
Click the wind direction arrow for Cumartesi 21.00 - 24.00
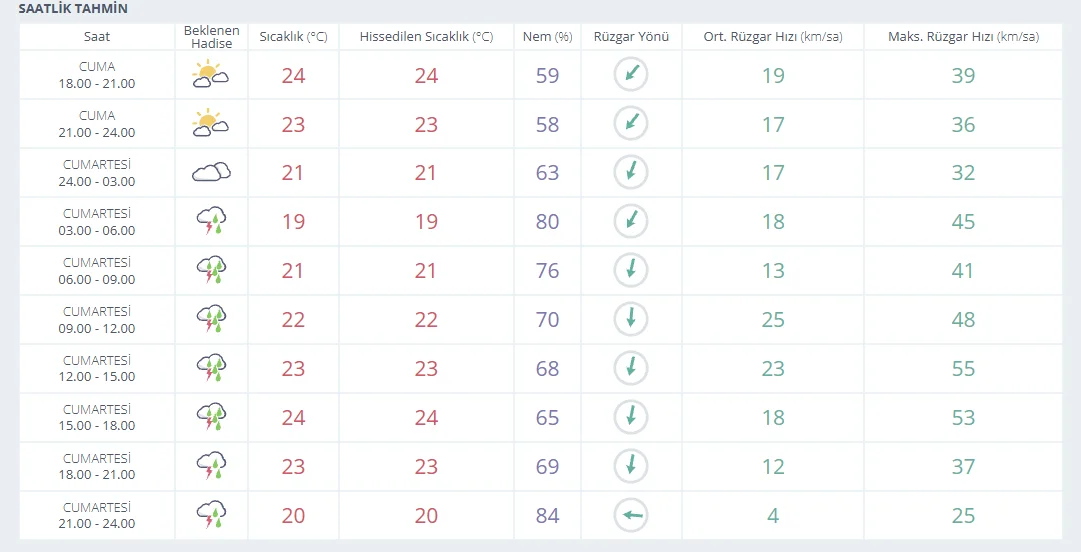(631, 515)
